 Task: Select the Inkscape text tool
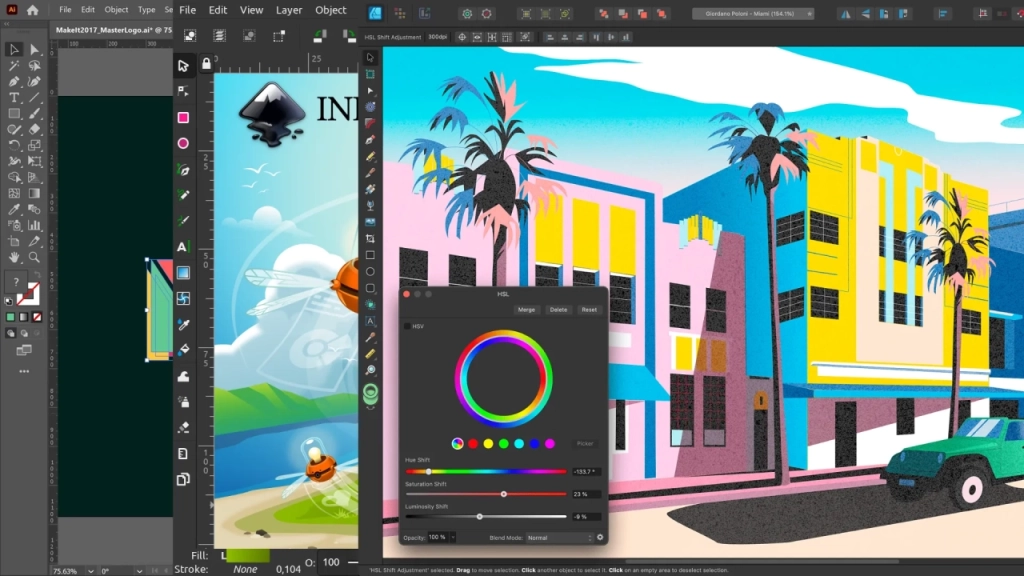click(183, 246)
